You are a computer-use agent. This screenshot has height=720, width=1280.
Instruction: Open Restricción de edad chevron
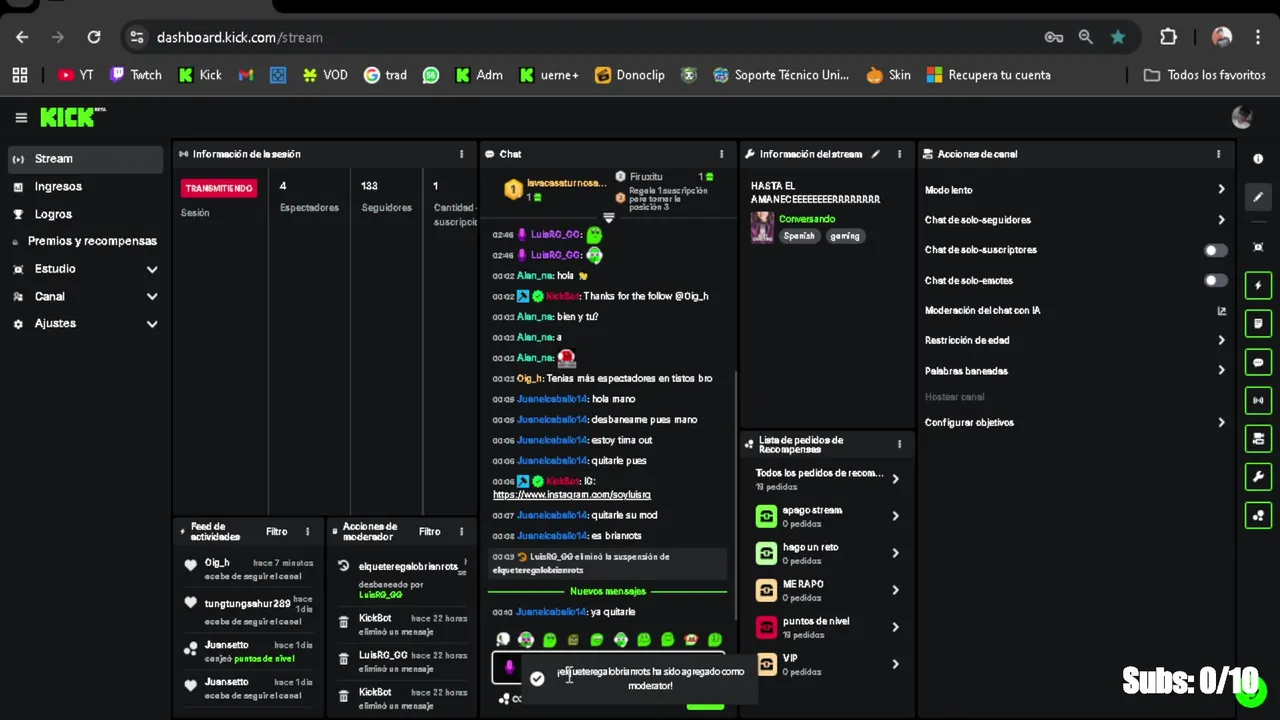1221,341
